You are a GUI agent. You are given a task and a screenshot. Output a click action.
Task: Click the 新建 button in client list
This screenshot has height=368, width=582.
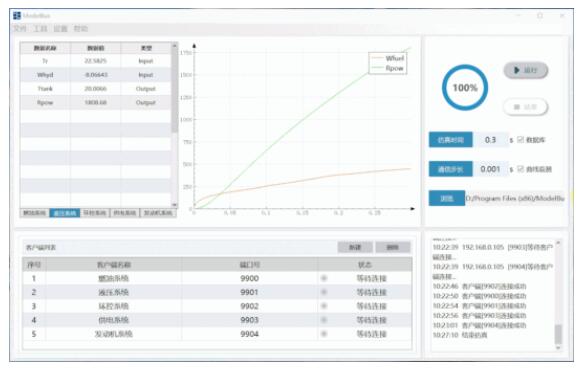pos(355,247)
